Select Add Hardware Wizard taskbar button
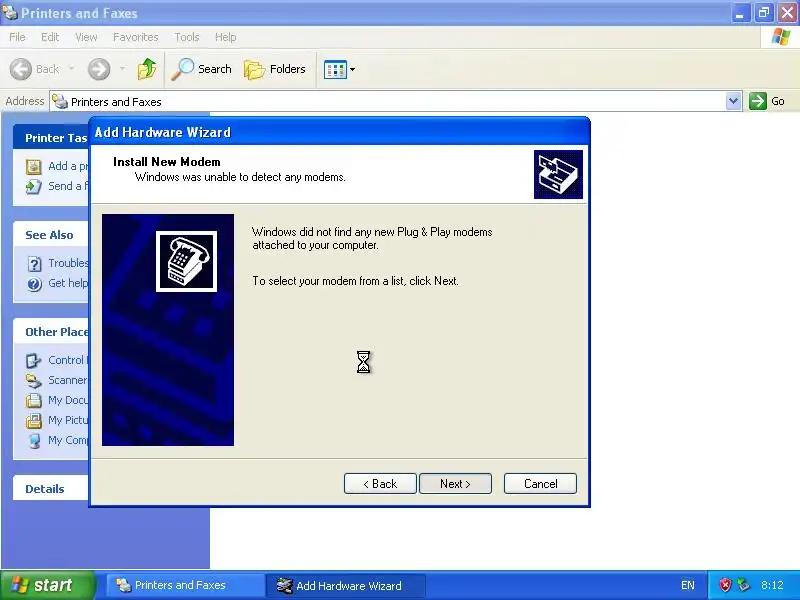This screenshot has width=800, height=600. coord(347,585)
